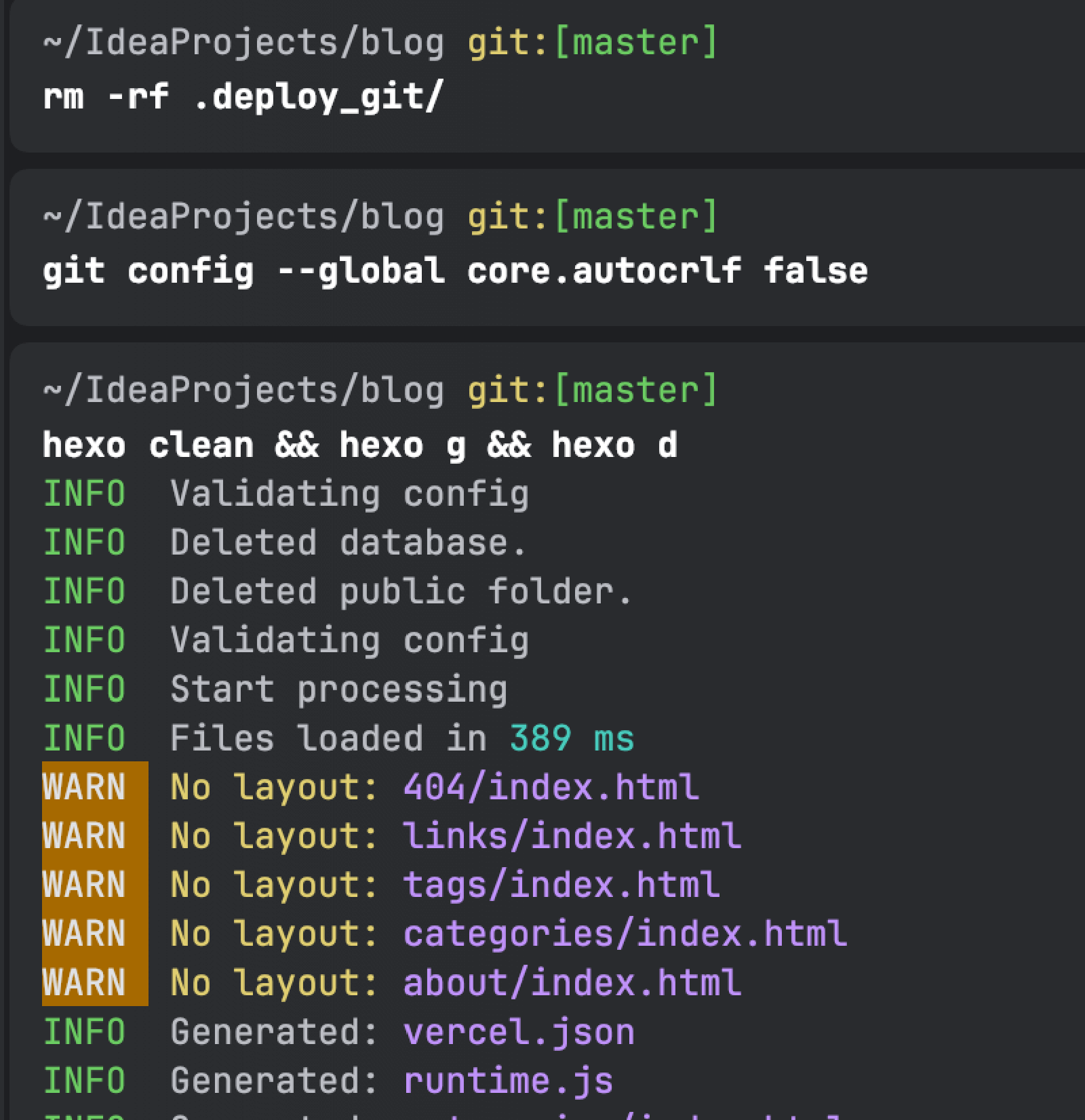Click the about/index.html warning entry
Image resolution: width=1085 pixels, height=1120 pixels.
pyautogui.click(x=572, y=982)
